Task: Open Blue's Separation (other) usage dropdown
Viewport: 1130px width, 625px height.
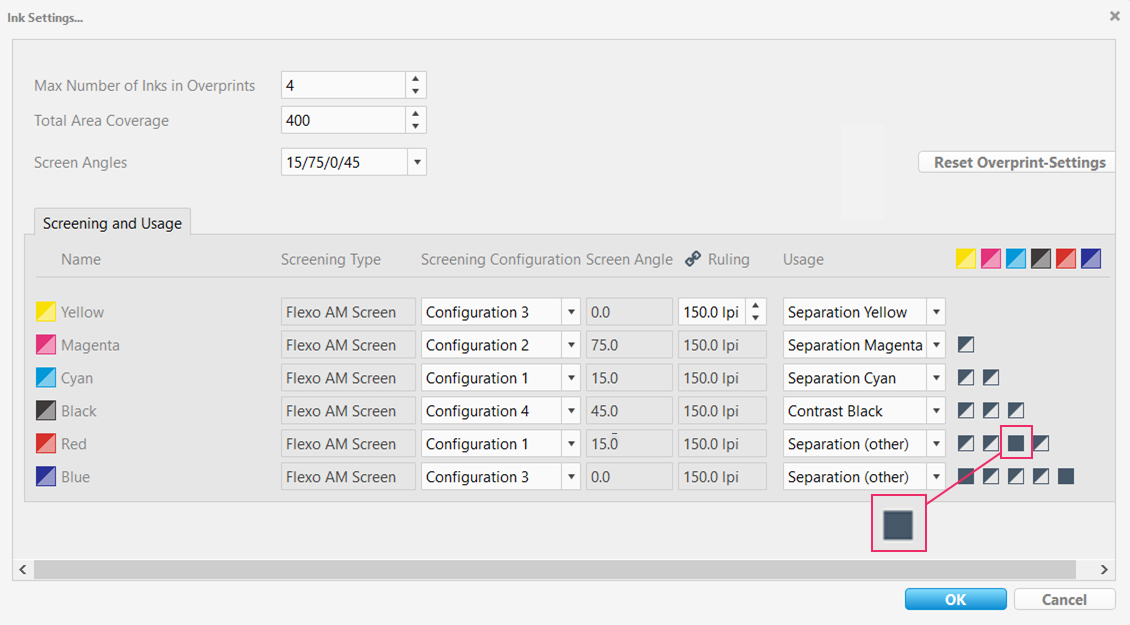Action: [936, 476]
